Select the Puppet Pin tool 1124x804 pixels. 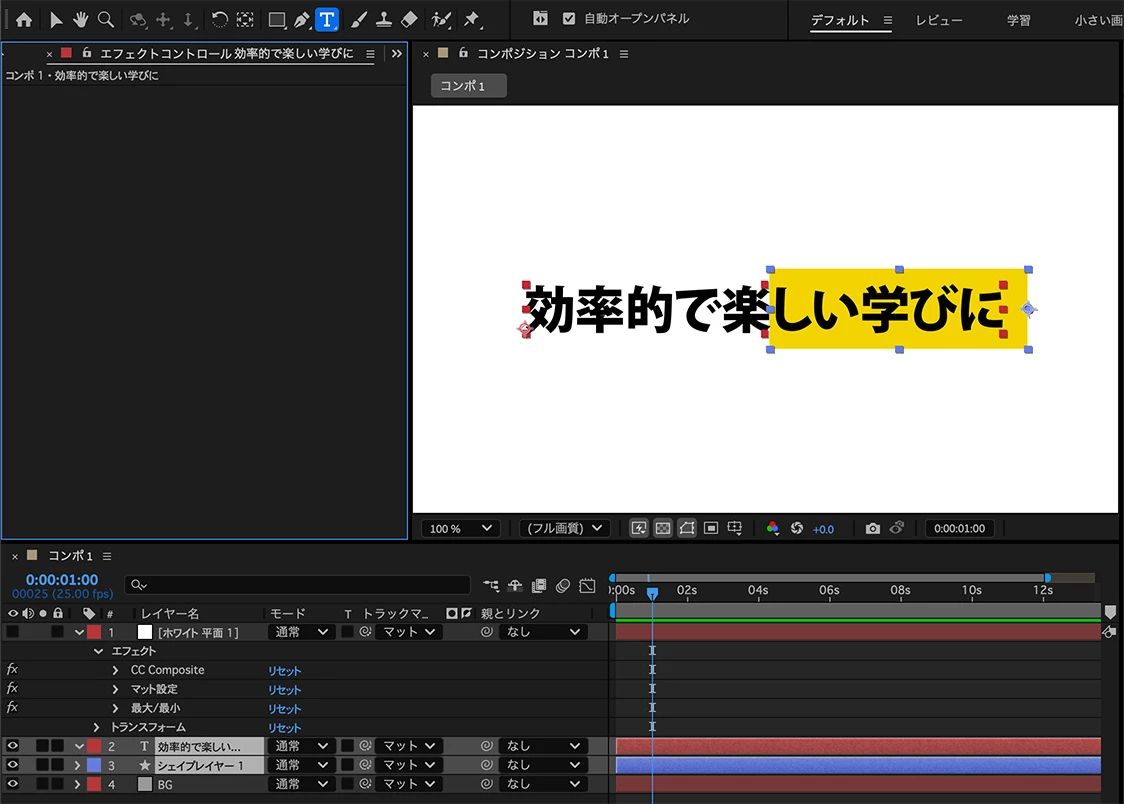point(472,19)
